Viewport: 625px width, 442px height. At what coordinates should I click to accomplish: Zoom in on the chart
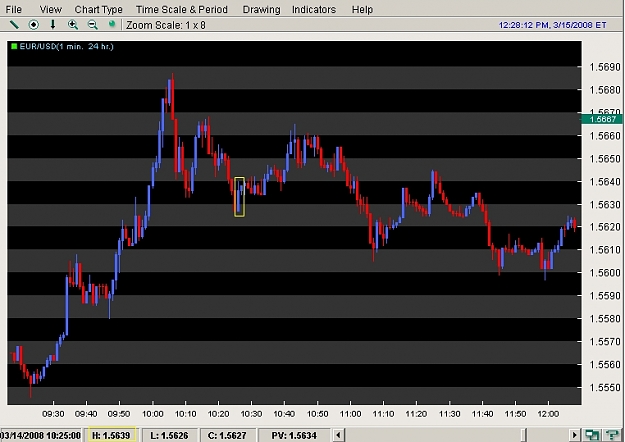click(x=73, y=25)
